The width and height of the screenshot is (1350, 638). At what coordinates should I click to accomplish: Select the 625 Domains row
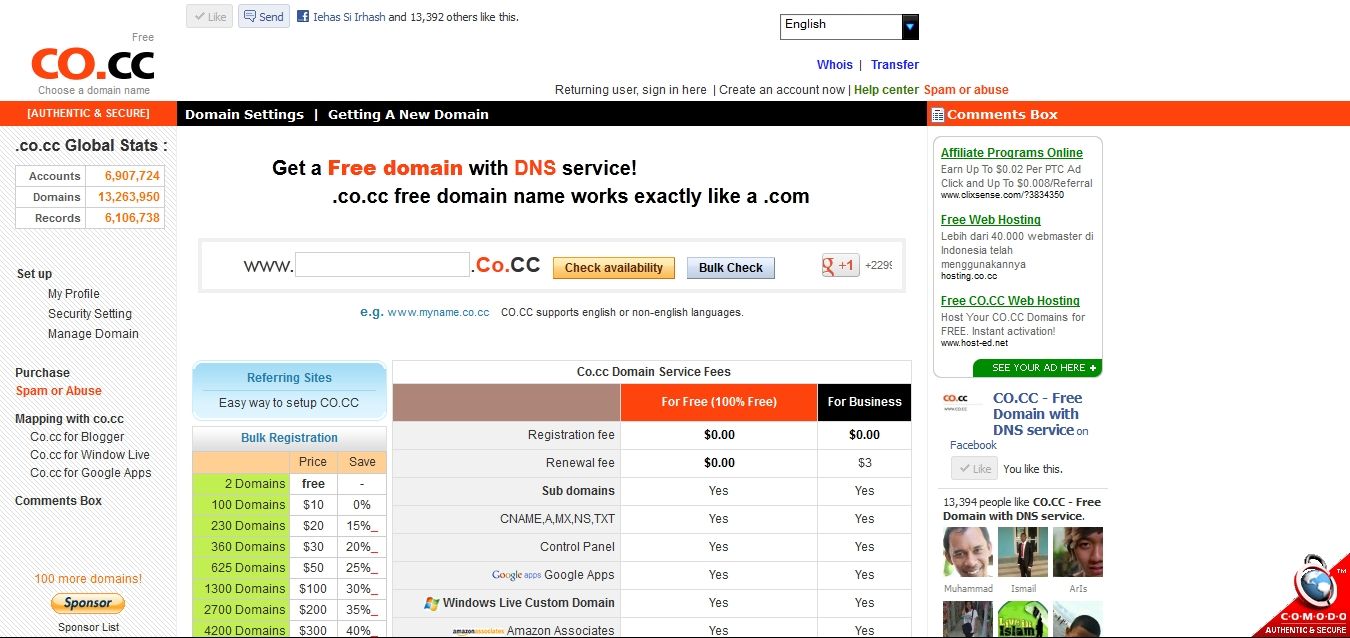[x=289, y=568]
